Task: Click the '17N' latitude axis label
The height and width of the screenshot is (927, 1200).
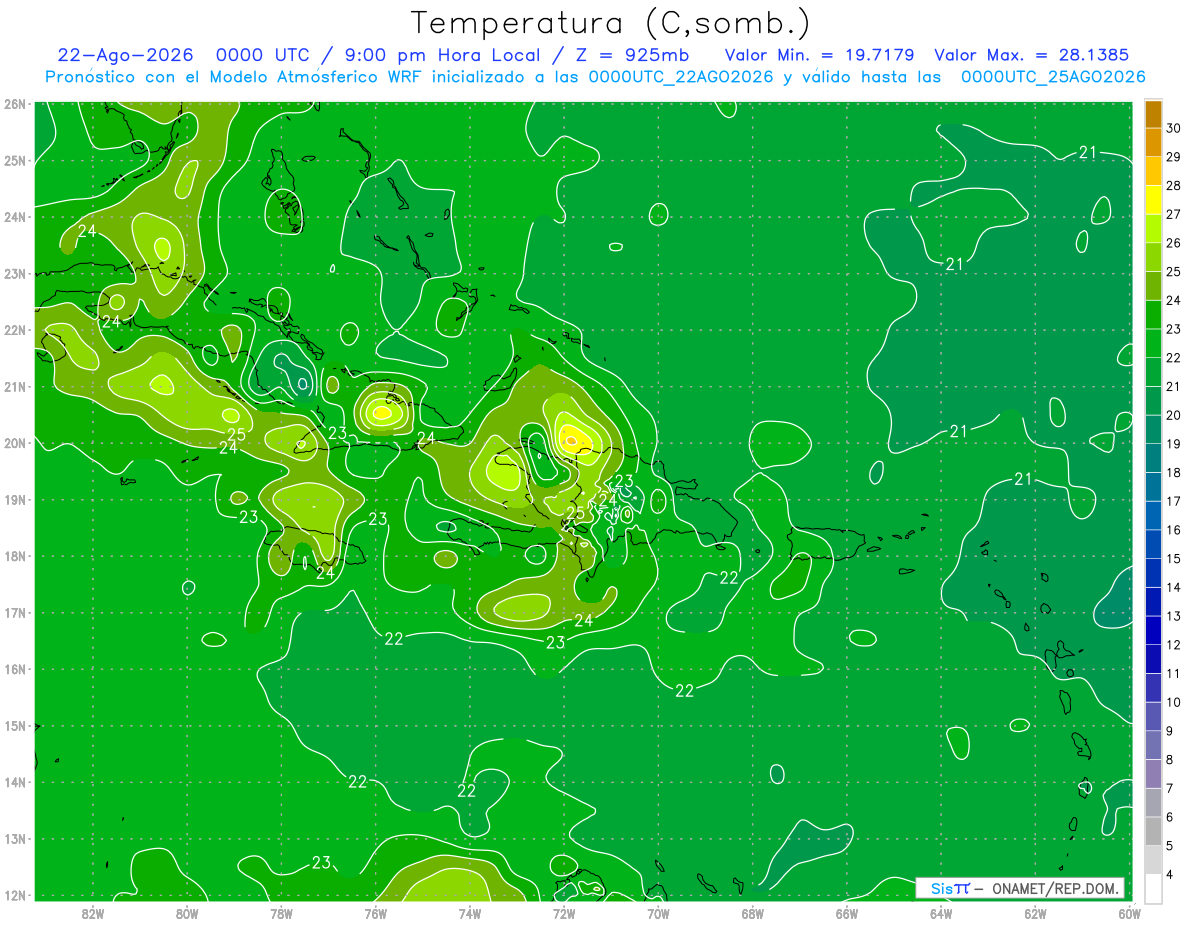Action: click(x=15, y=612)
